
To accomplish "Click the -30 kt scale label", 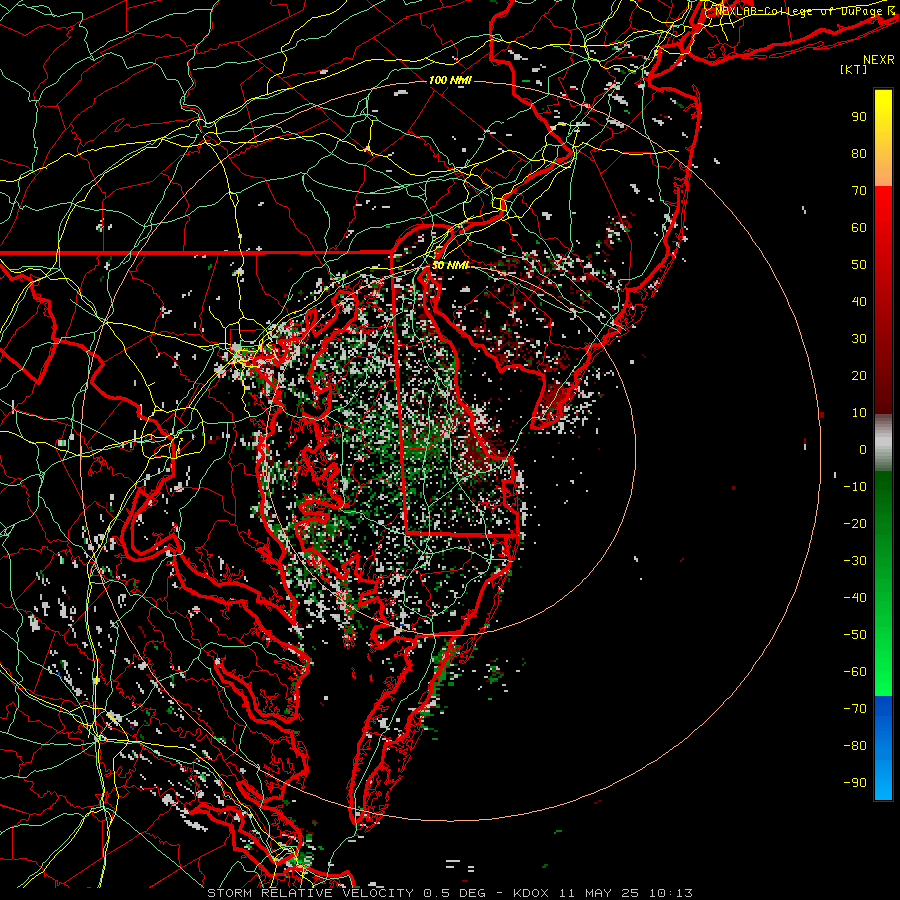I will pyautogui.click(x=855, y=561).
